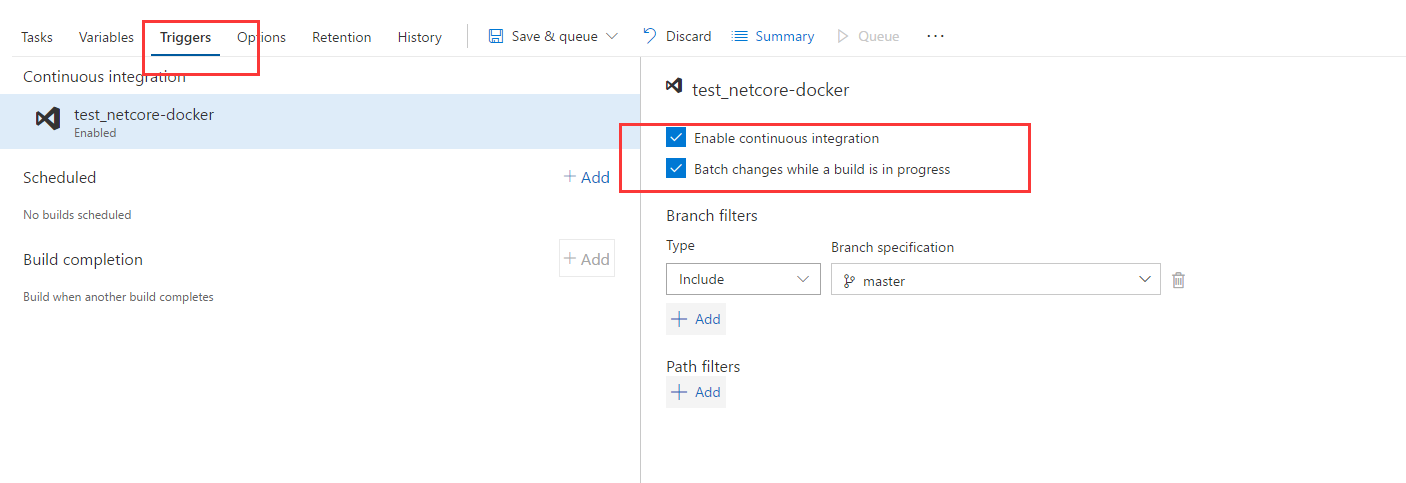Open the master branch specification dropdown
Screen dimensions: 1406x483
coord(996,279)
